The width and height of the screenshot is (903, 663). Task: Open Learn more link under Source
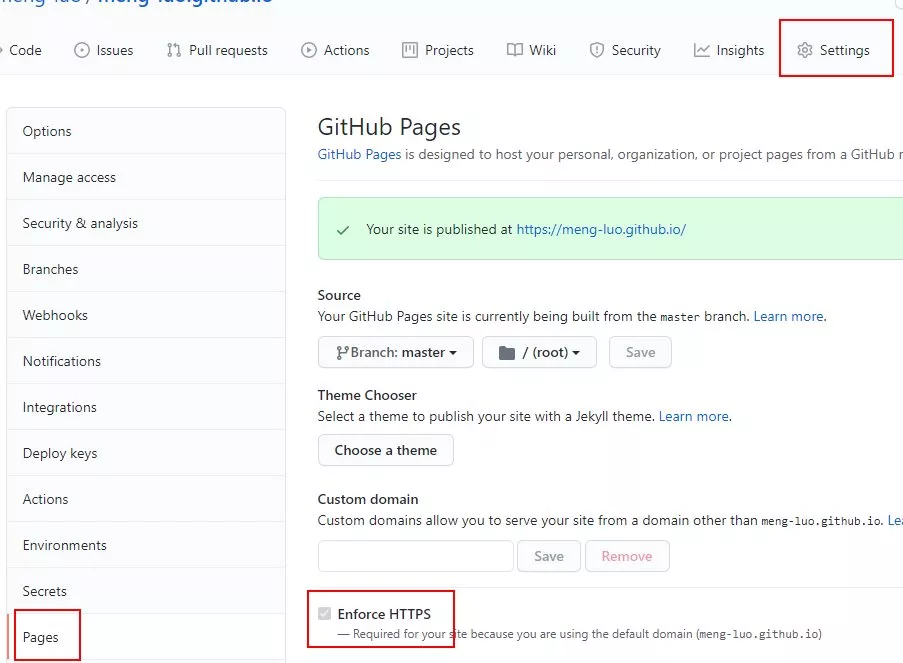(789, 316)
